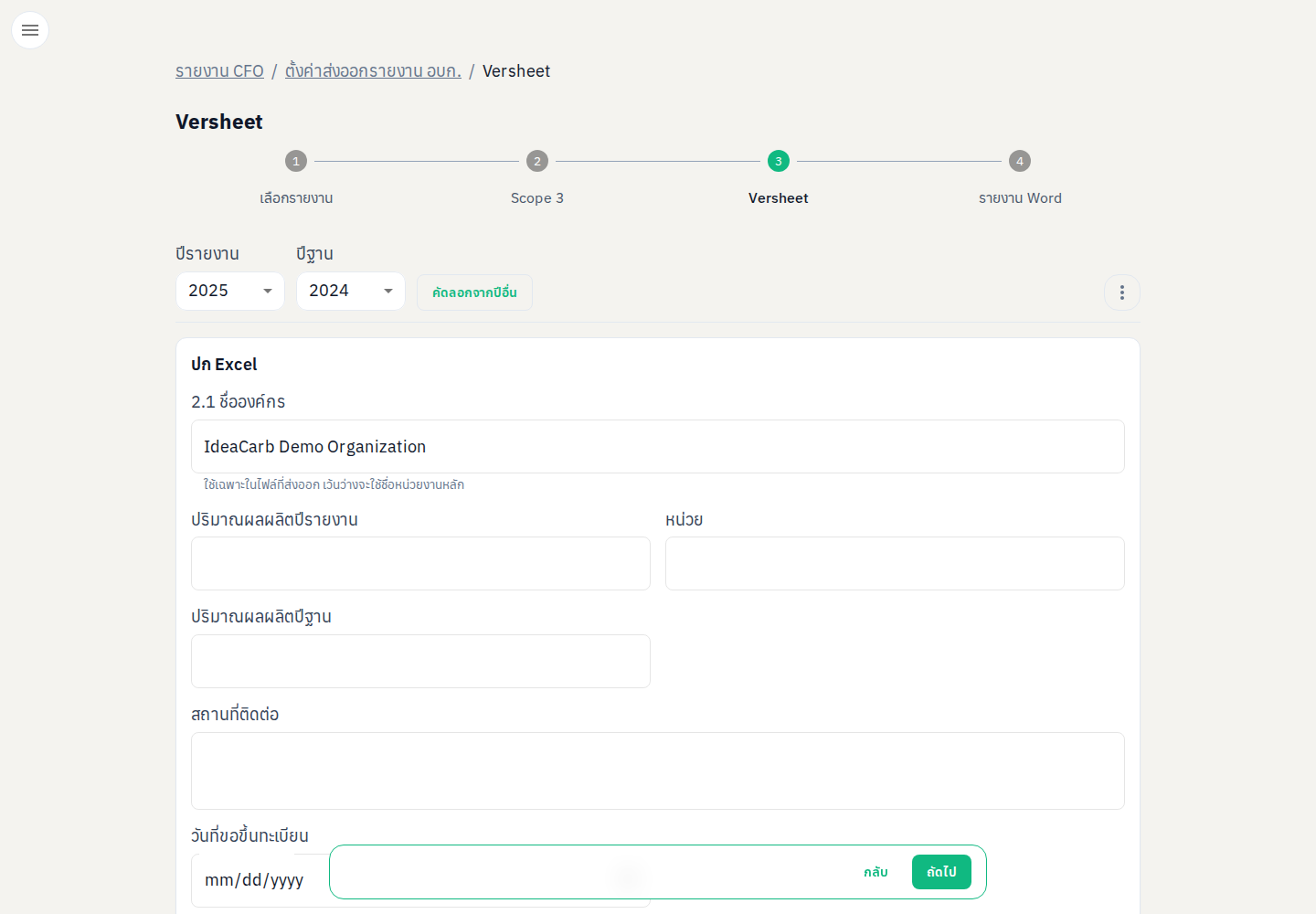Focus the หน่วย unit input field
Screen dimensions: 1316x914
895,563
